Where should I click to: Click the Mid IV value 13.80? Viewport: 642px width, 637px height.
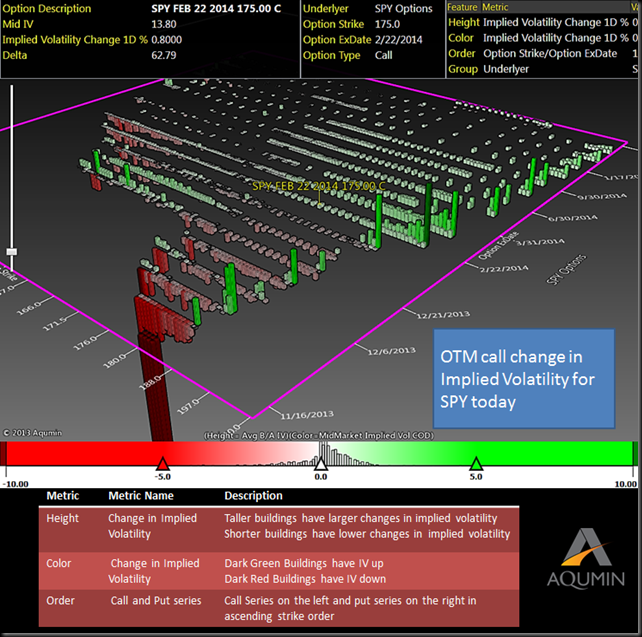tap(164, 24)
